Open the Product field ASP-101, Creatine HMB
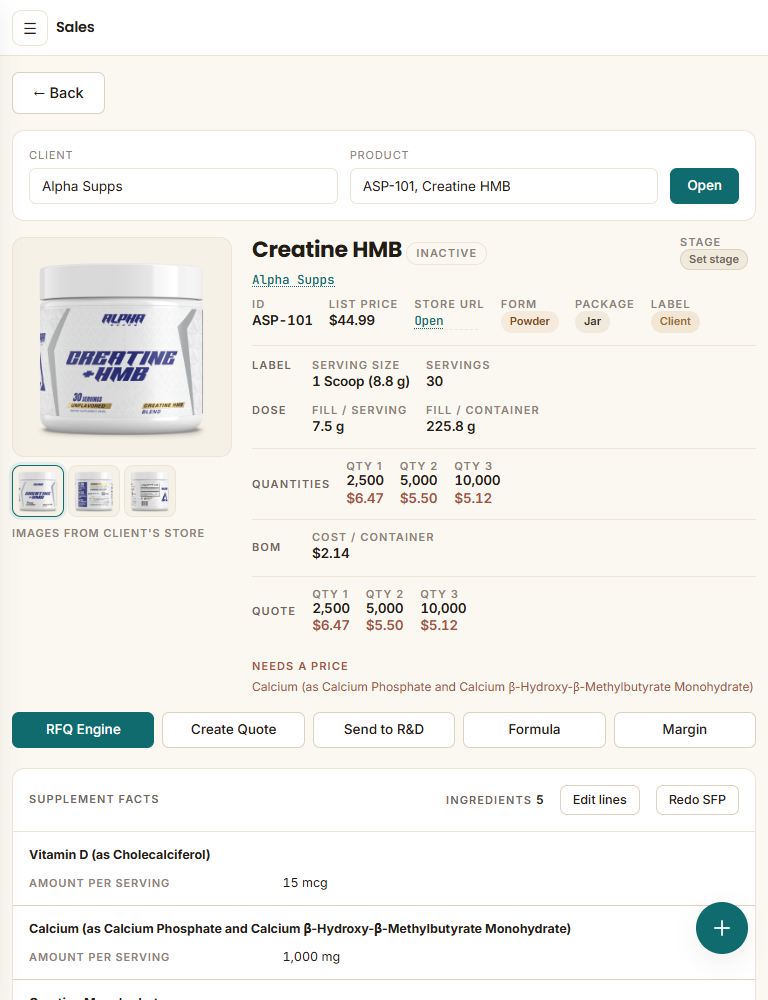 point(503,186)
